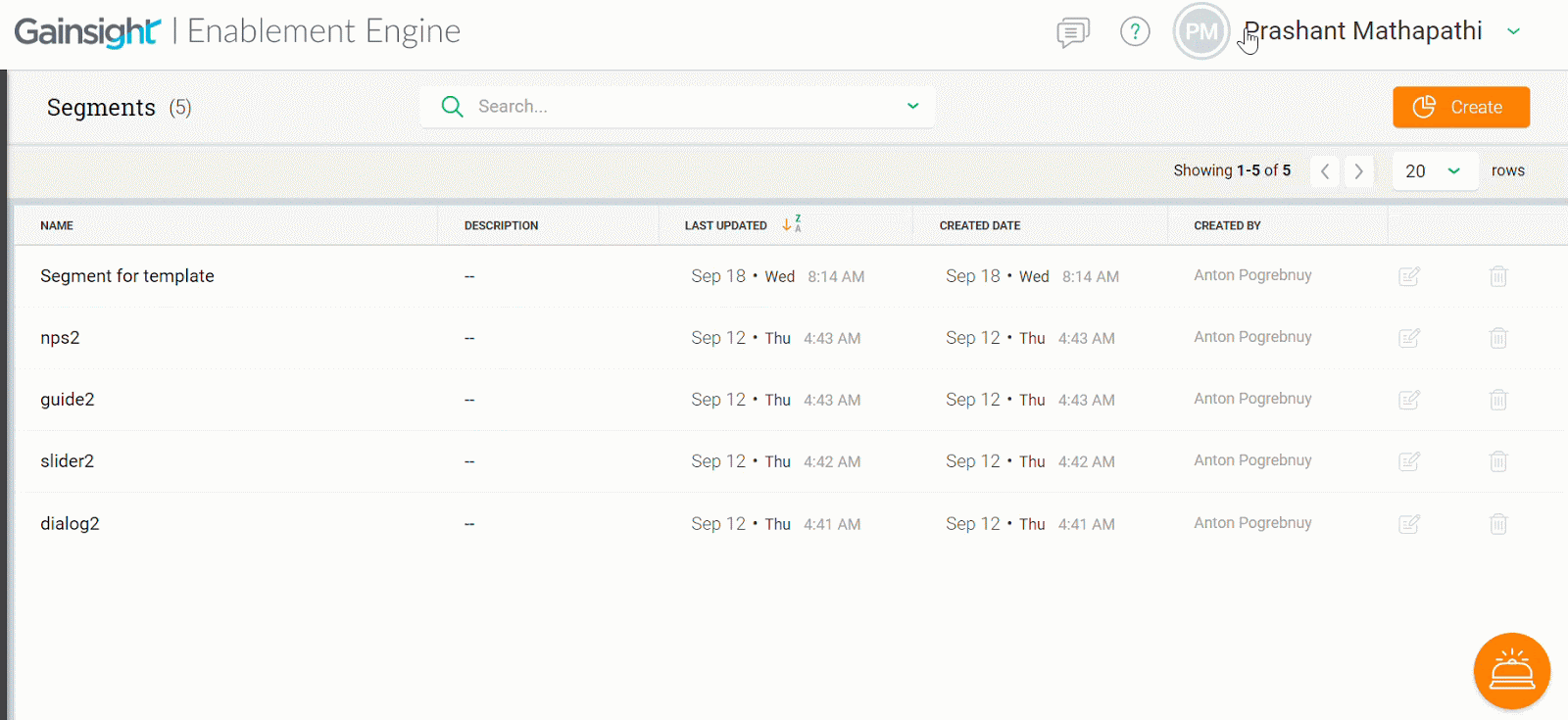Click 8:14 AM last updated time

[836, 277]
